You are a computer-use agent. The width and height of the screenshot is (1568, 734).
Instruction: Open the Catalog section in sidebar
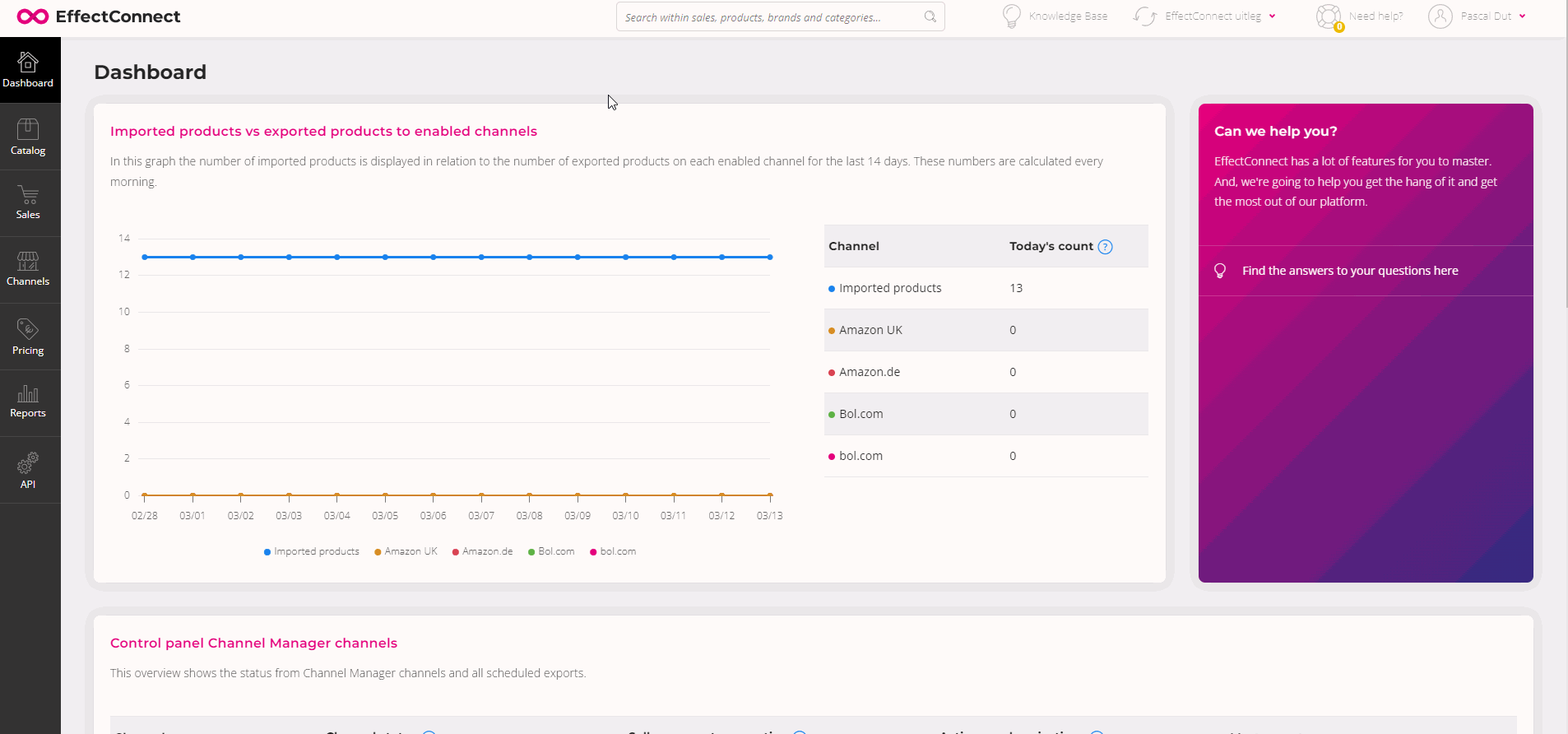coord(28,137)
